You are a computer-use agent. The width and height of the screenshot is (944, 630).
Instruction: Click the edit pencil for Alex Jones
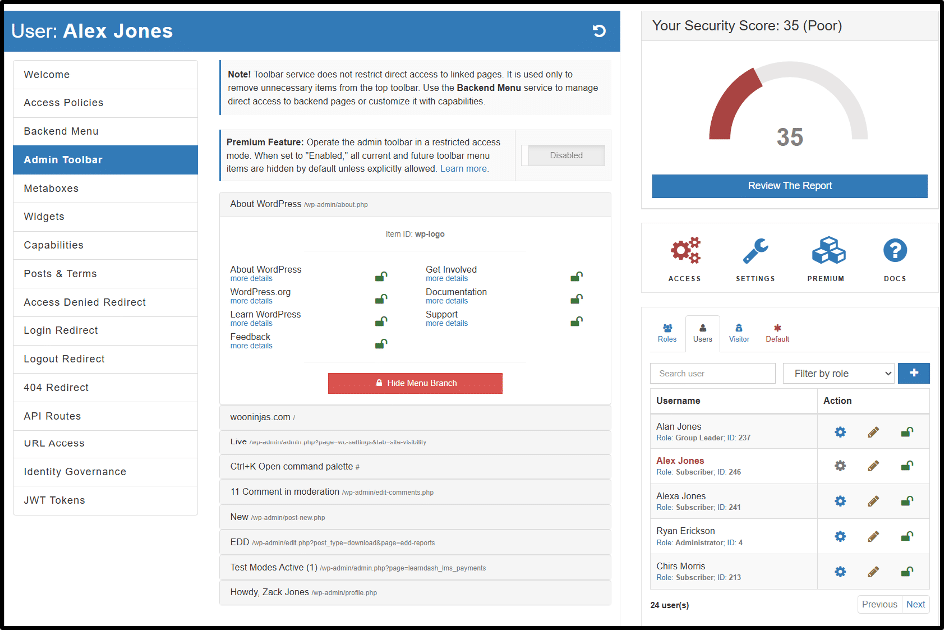pos(873,466)
